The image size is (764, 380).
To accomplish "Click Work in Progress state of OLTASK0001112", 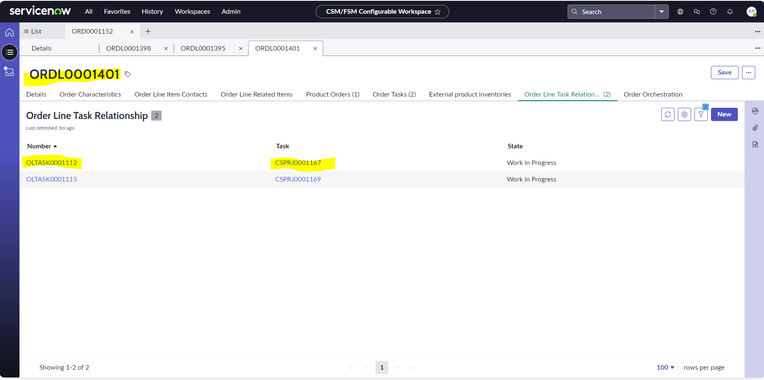I will 532,163.
